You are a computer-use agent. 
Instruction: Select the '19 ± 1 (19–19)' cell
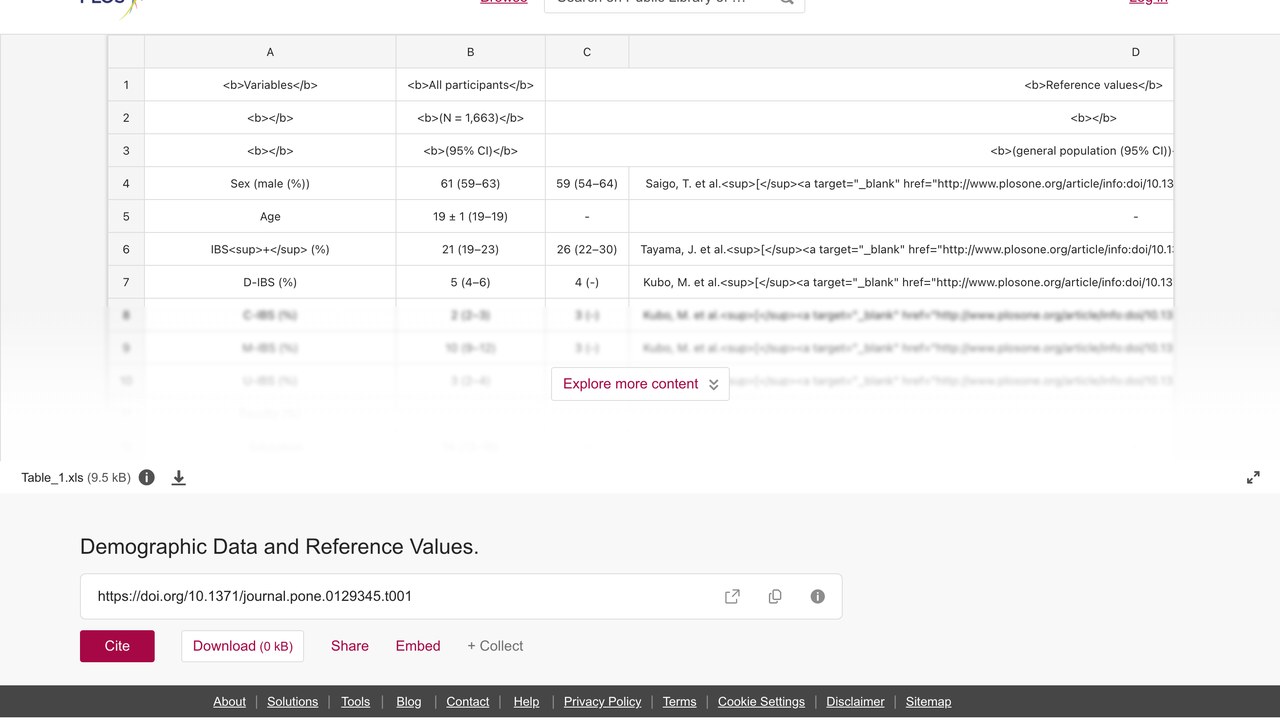click(x=470, y=217)
